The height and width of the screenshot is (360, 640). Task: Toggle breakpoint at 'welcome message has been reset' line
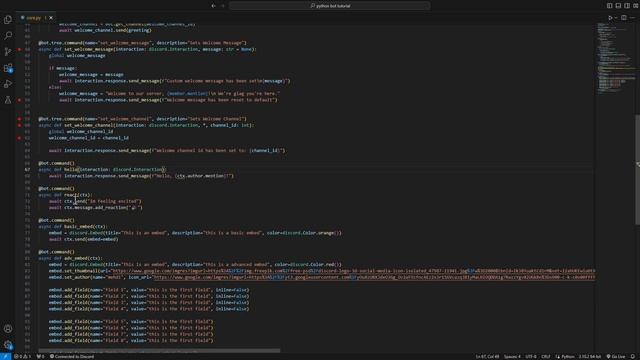tap(19, 100)
